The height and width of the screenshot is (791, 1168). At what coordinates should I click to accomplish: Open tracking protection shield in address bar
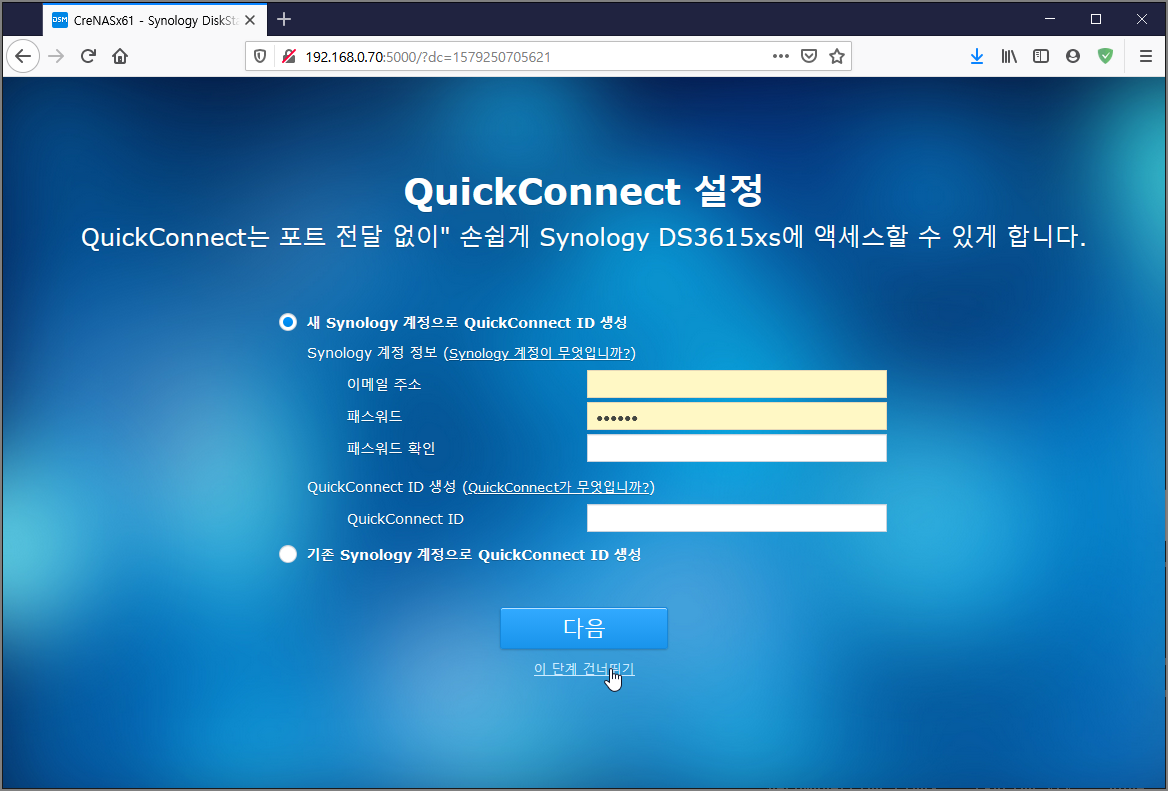click(260, 57)
